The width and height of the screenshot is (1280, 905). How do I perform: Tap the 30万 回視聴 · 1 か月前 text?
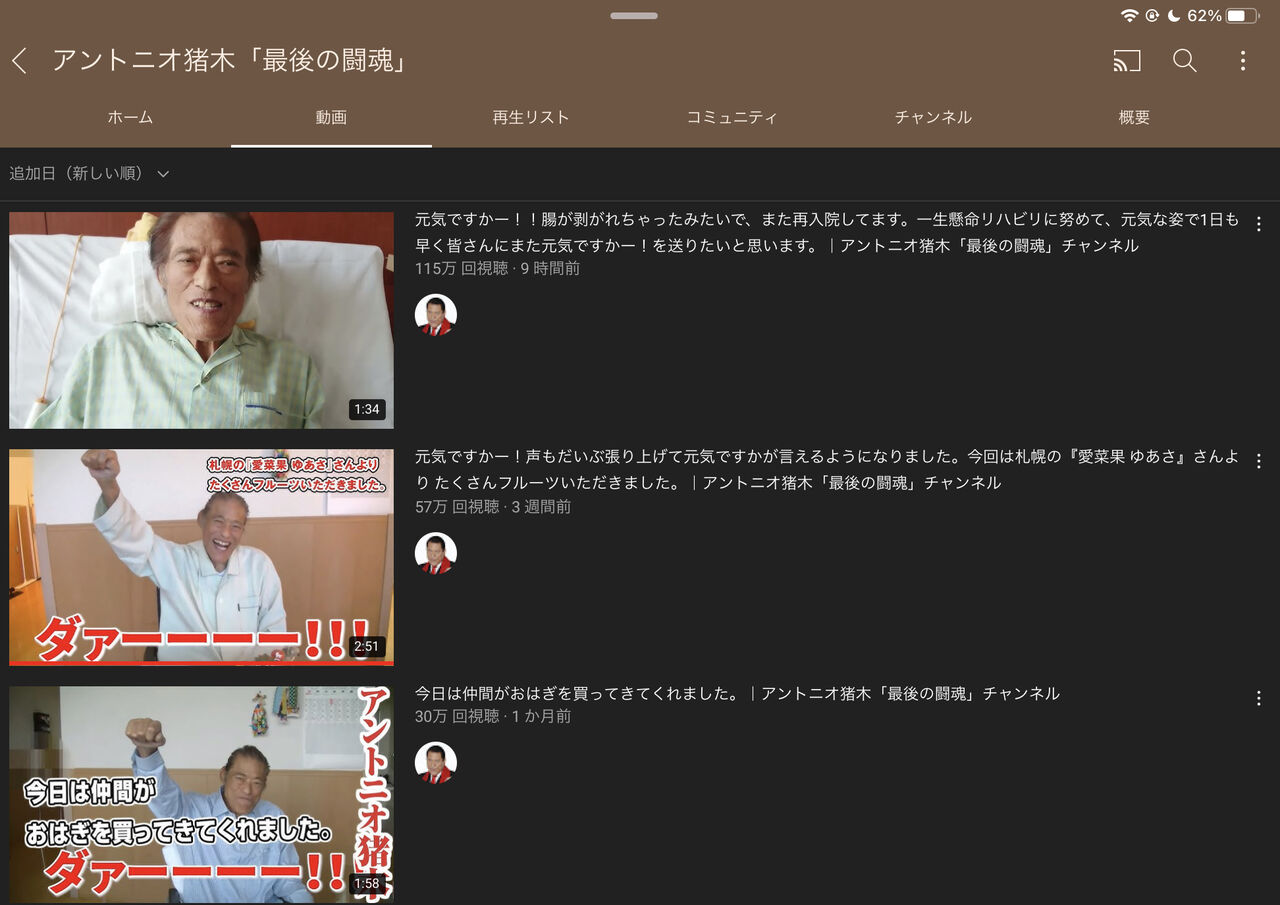tap(493, 717)
